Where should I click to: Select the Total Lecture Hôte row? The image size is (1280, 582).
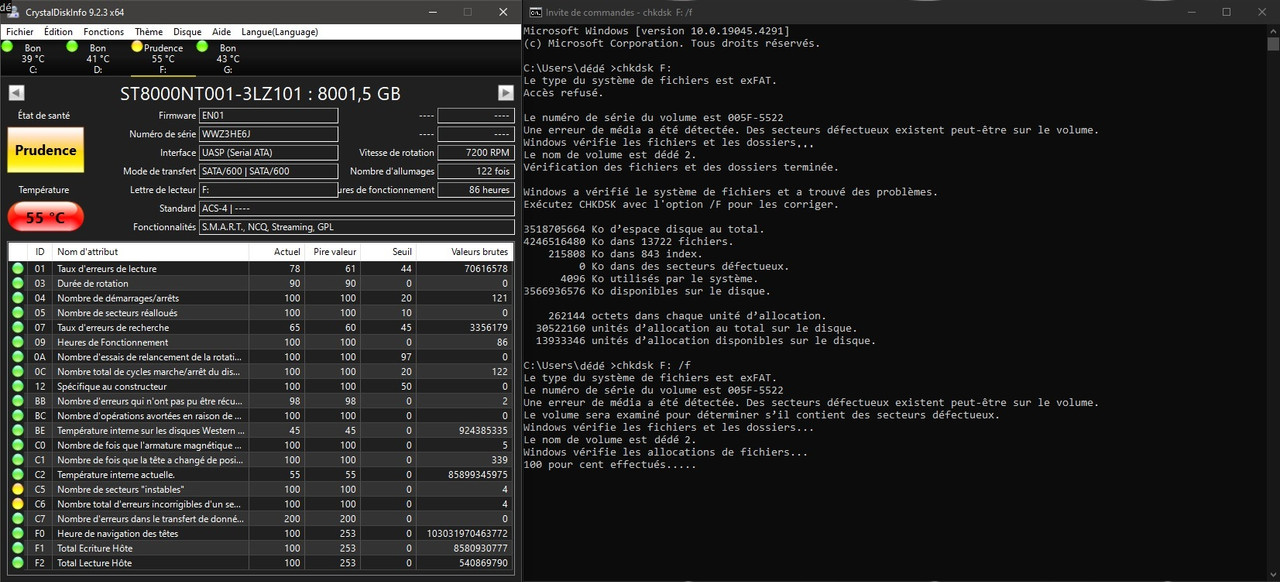point(261,563)
